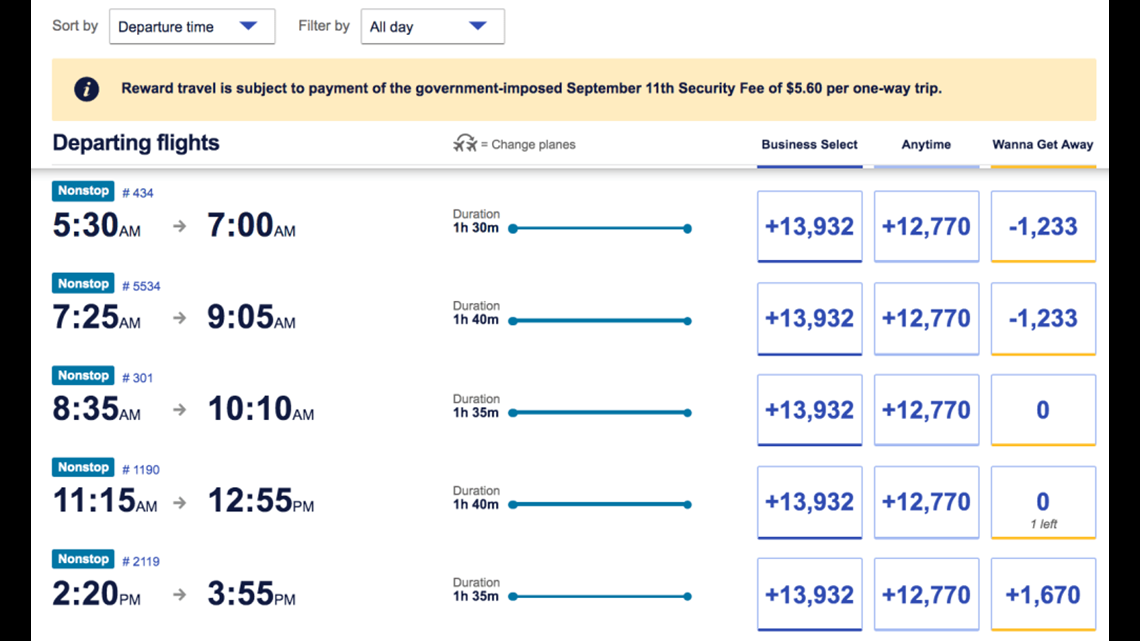Image resolution: width=1140 pixels, height=641 pixels.
Task: Choose +13,932 Business Select fare for 7:25 AM flight
Action: [809, 318]
